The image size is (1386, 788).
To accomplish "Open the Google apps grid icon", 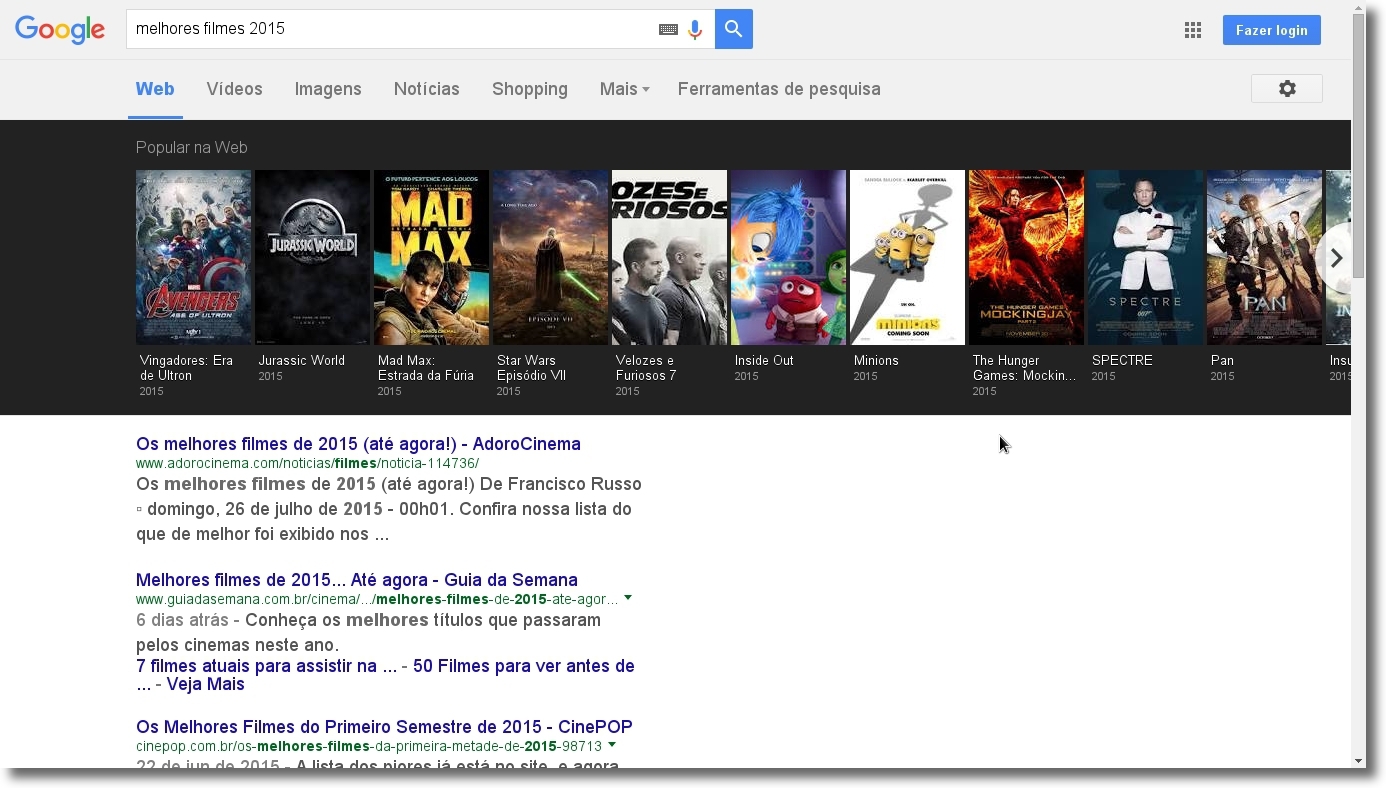I will (x=1192, y=30).
